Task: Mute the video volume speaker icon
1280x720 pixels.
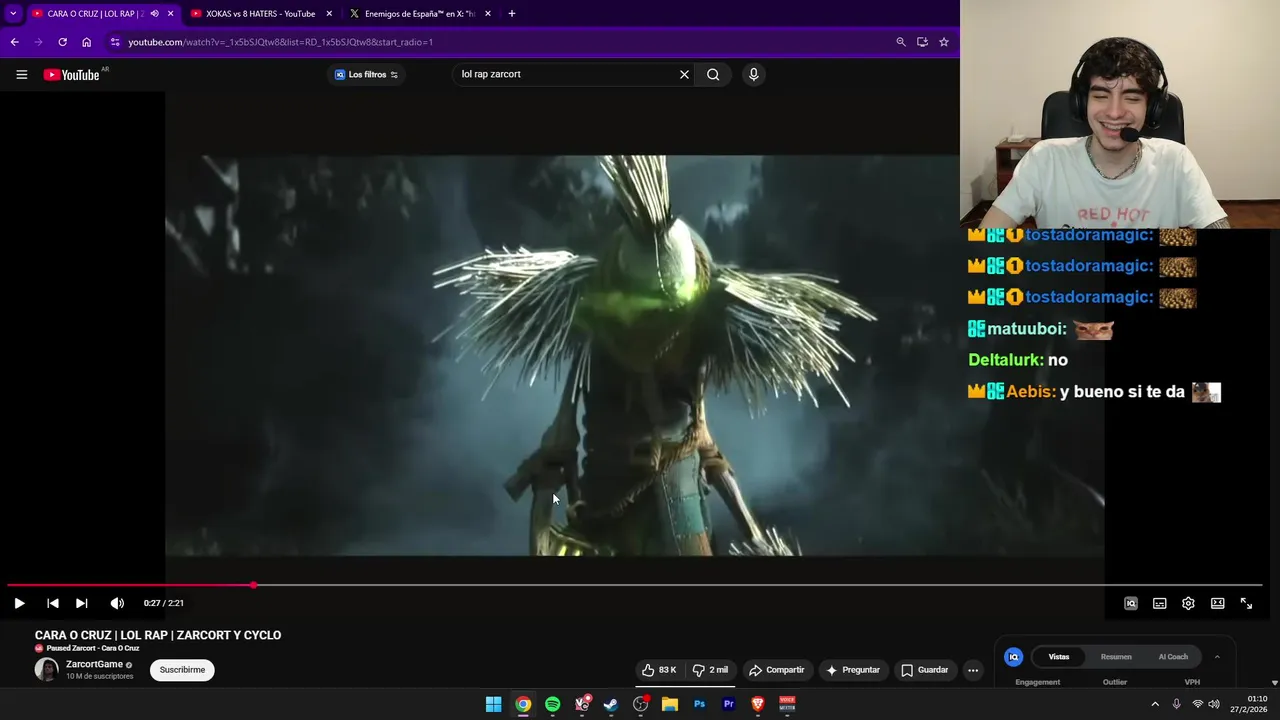Action: tap(117, 603)
